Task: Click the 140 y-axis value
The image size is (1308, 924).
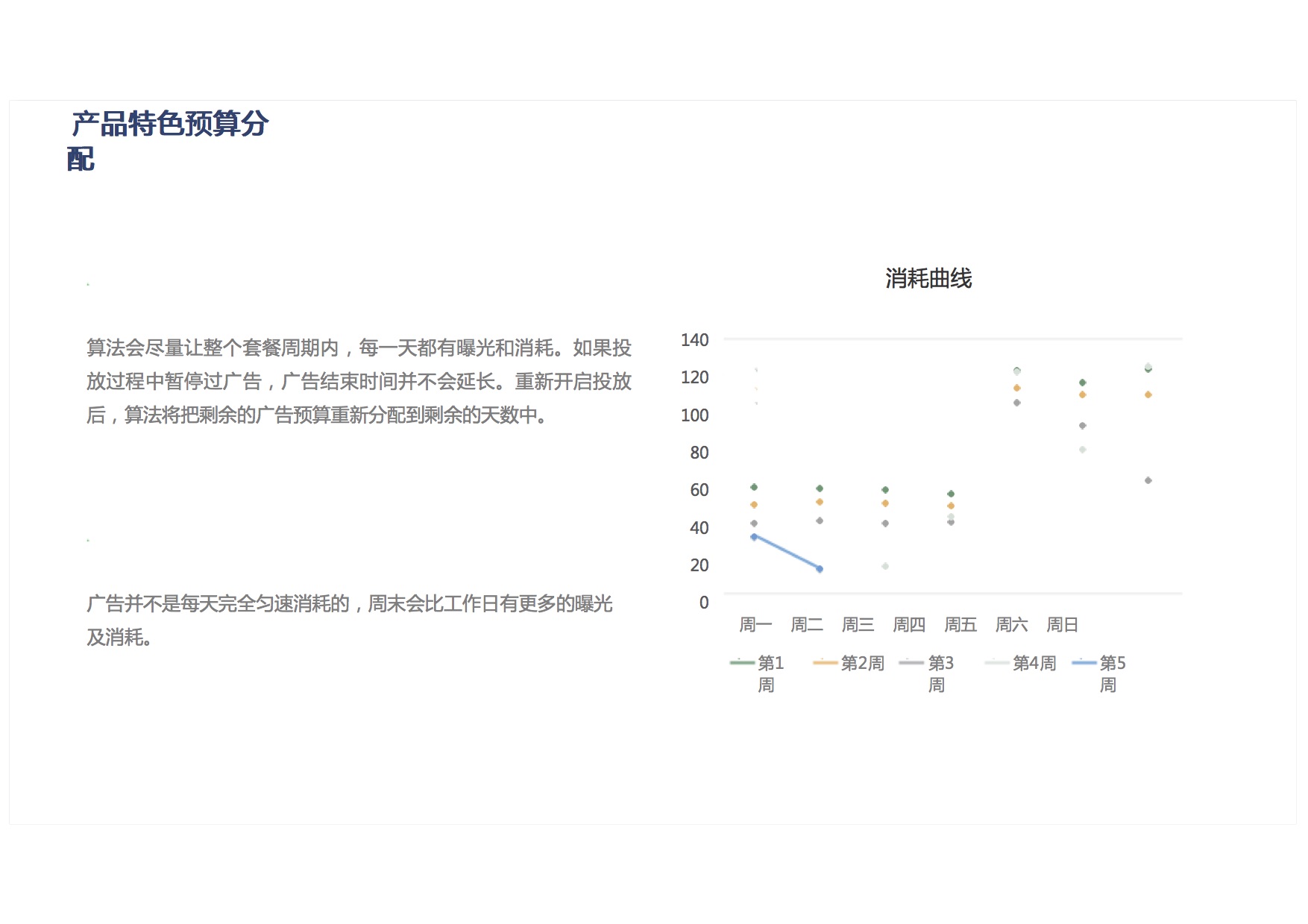Action: coord(694,340)
